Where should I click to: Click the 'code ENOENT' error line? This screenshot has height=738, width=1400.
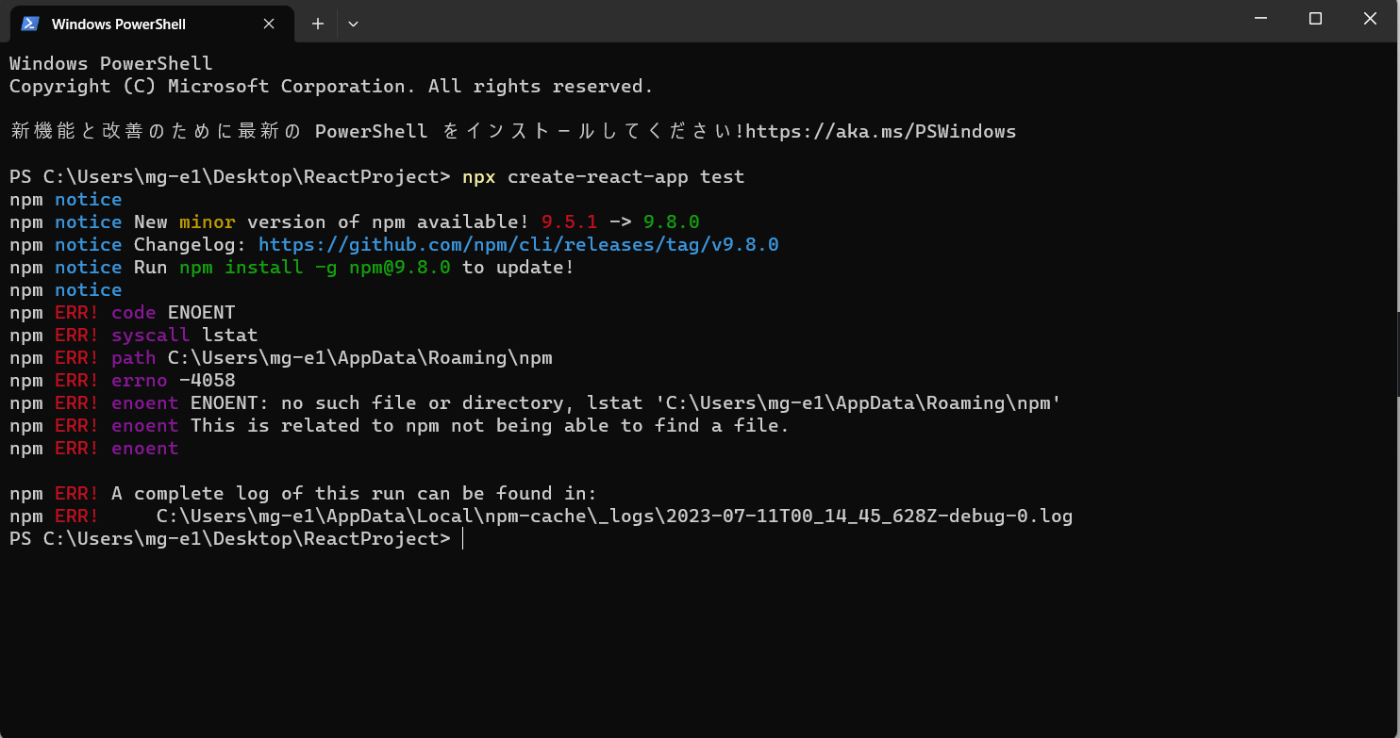(122, 312)
